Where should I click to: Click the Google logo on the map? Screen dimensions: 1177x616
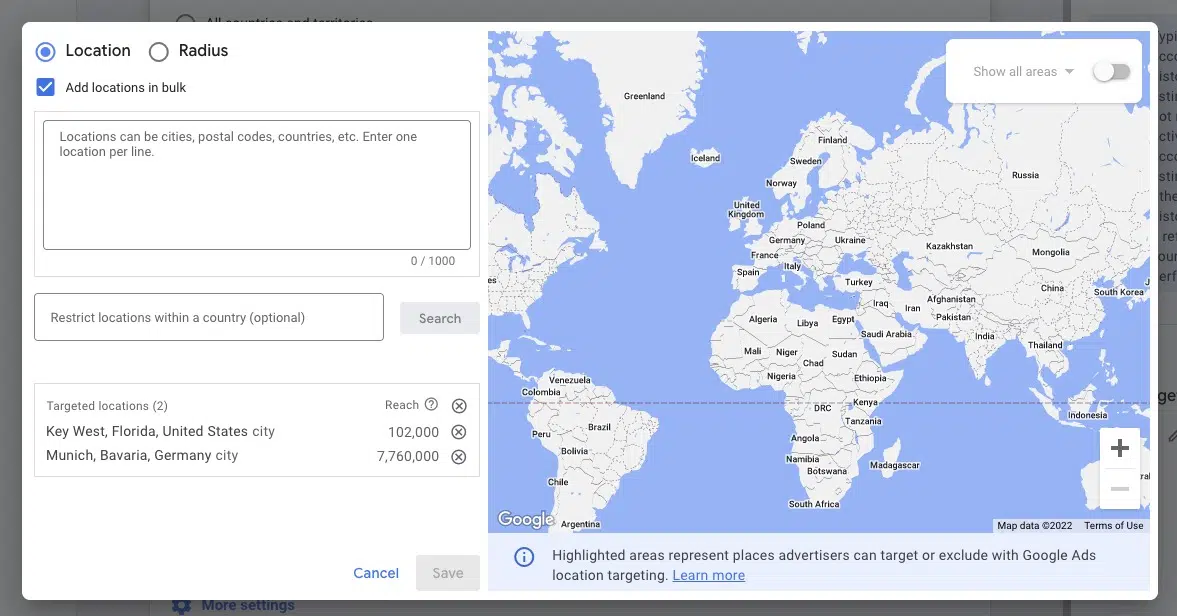point(524,518)
